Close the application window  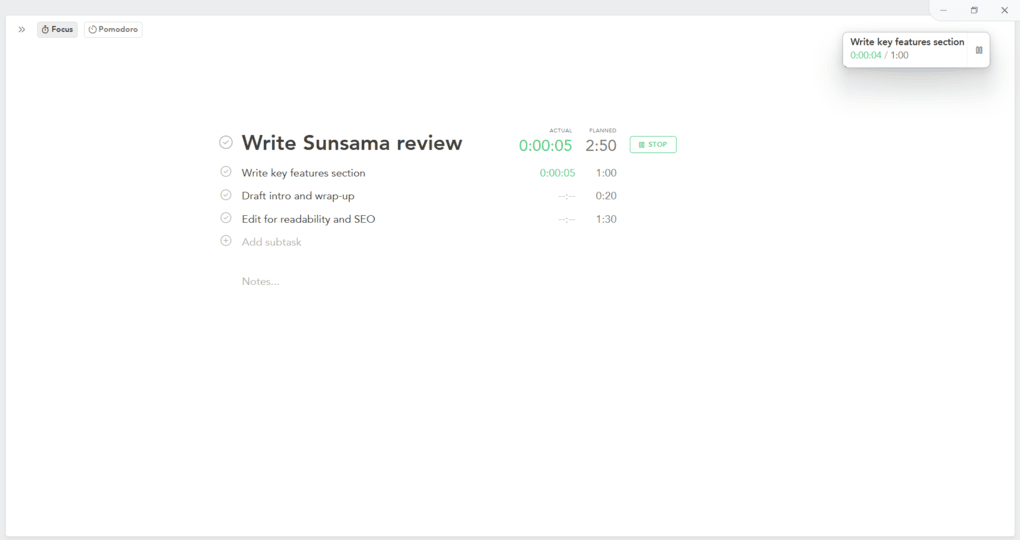pyautogui.click(x=1004, y=10)
